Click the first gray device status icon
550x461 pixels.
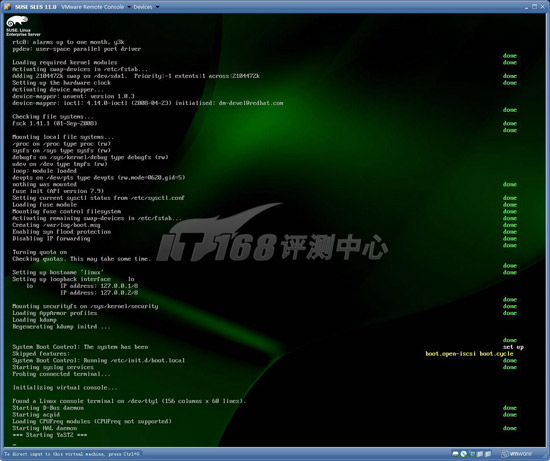480,454
